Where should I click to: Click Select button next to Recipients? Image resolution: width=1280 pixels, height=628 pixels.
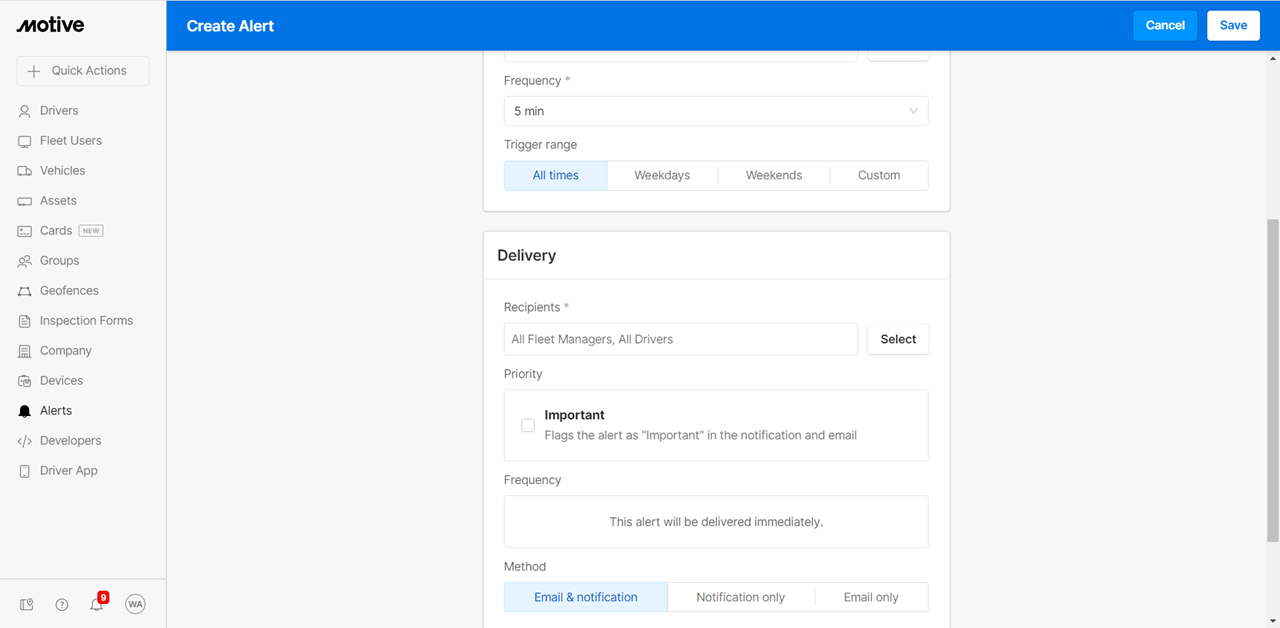tap(898, 339)
